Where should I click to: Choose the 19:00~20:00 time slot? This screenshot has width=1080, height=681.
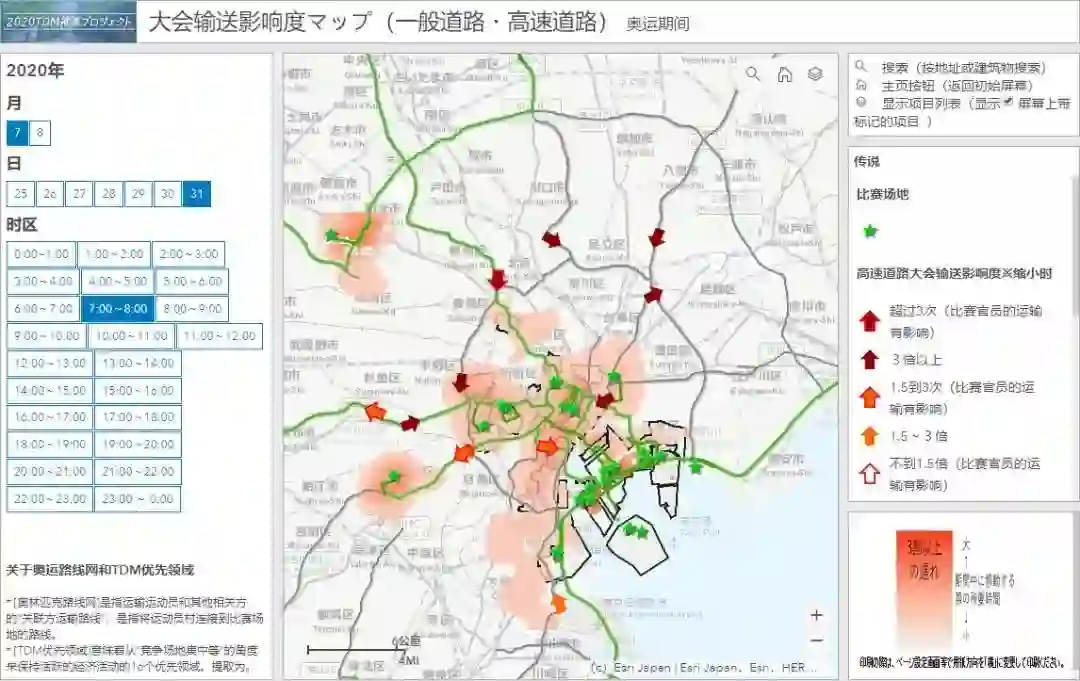(x=138, y=444)
